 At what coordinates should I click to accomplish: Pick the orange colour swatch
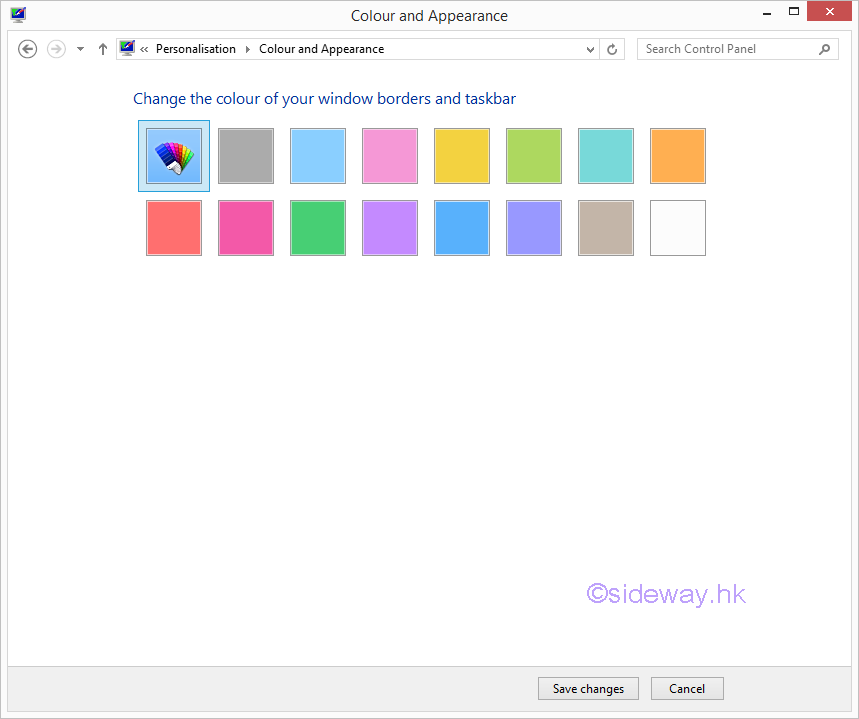tap(678, 156)
